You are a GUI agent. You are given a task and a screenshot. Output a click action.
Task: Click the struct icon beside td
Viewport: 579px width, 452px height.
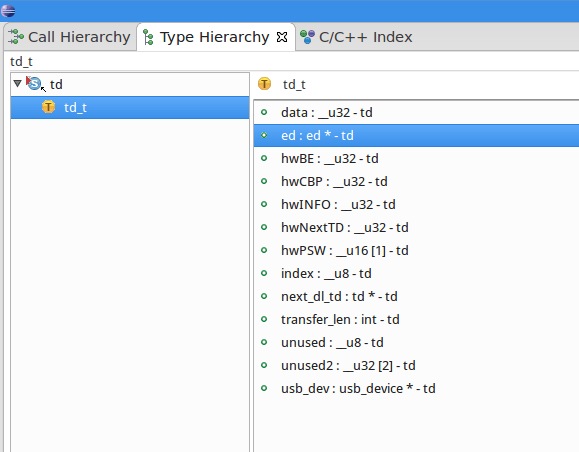(x=34, y=83)
